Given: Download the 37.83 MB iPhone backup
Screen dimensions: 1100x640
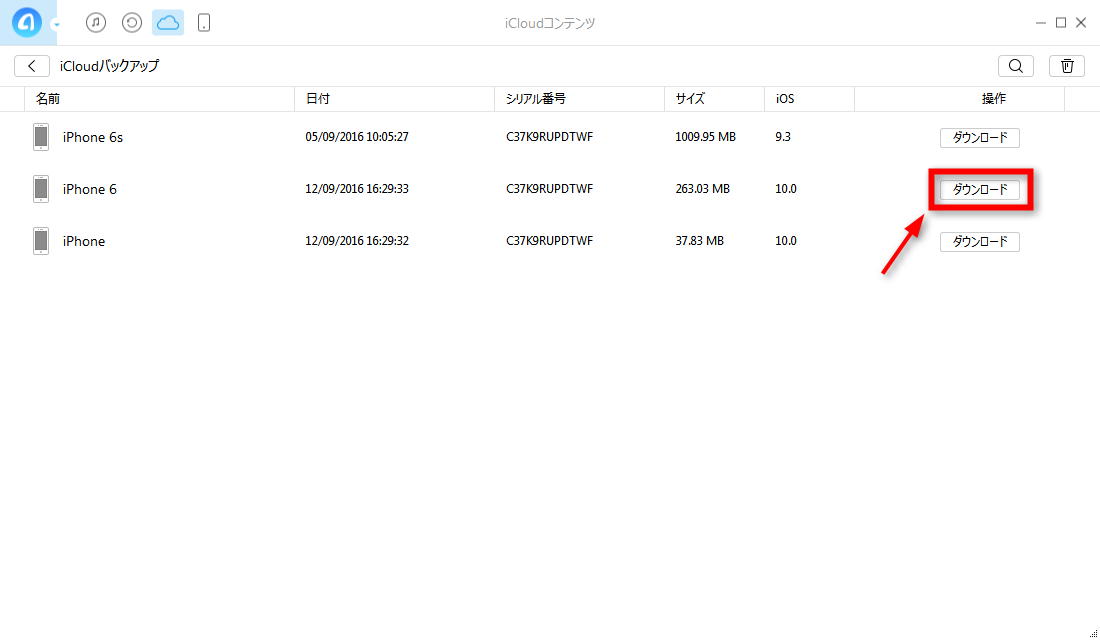Looking at the screenshot, I should tap(980, 241).
